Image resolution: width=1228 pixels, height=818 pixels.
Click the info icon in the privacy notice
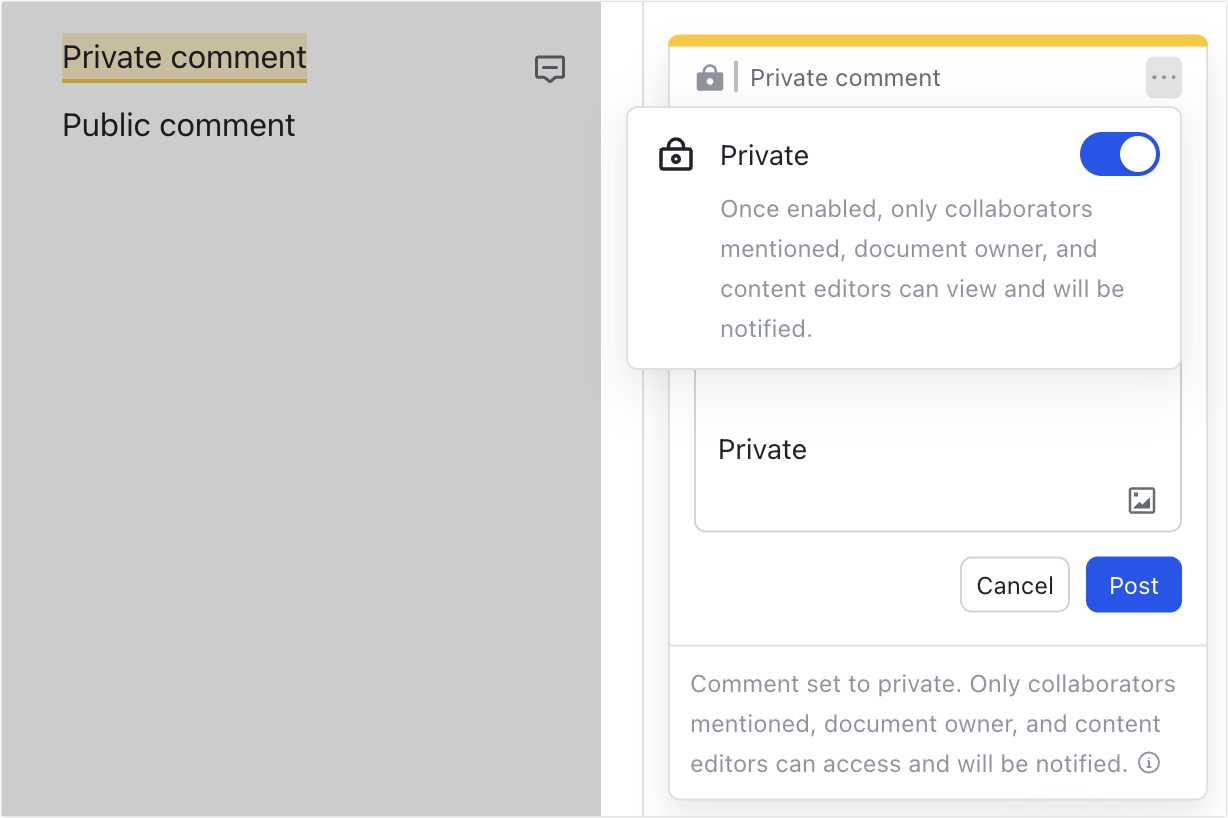point(1149,763)
